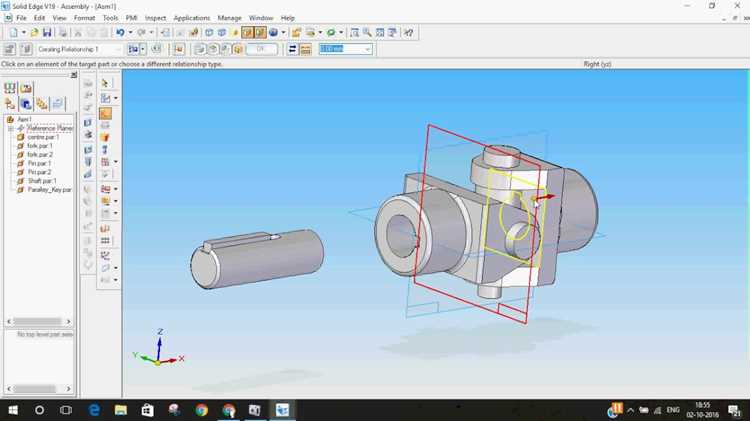Open the Applications menu
The width and height of the screenshot is (750, 421).
click(191, 18)
